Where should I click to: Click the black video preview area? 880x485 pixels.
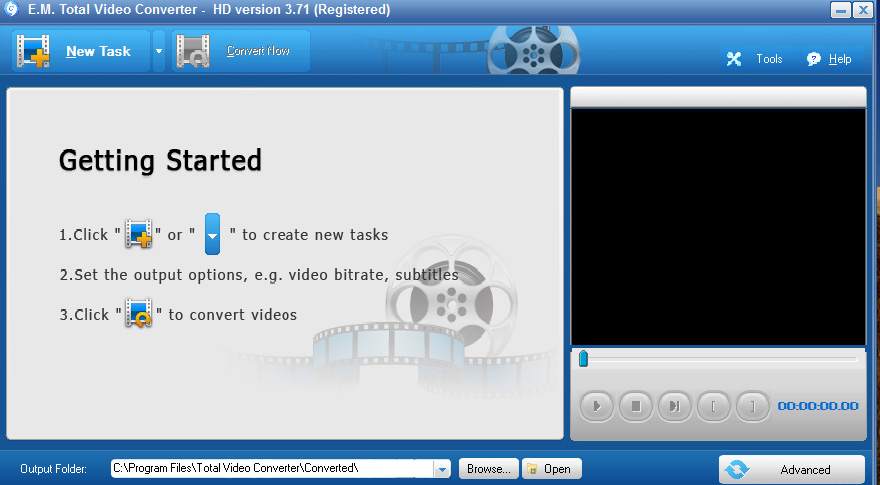tap(718, 227)
